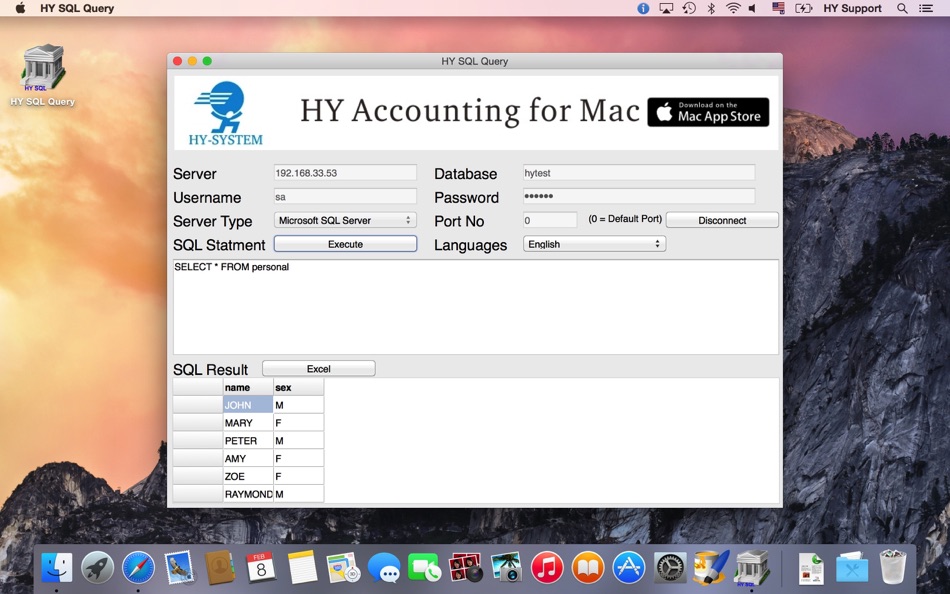Image resolution: width=950 pixels, height=594 pixels.
Task: Click the battery status icon
Action: (803, 8)
